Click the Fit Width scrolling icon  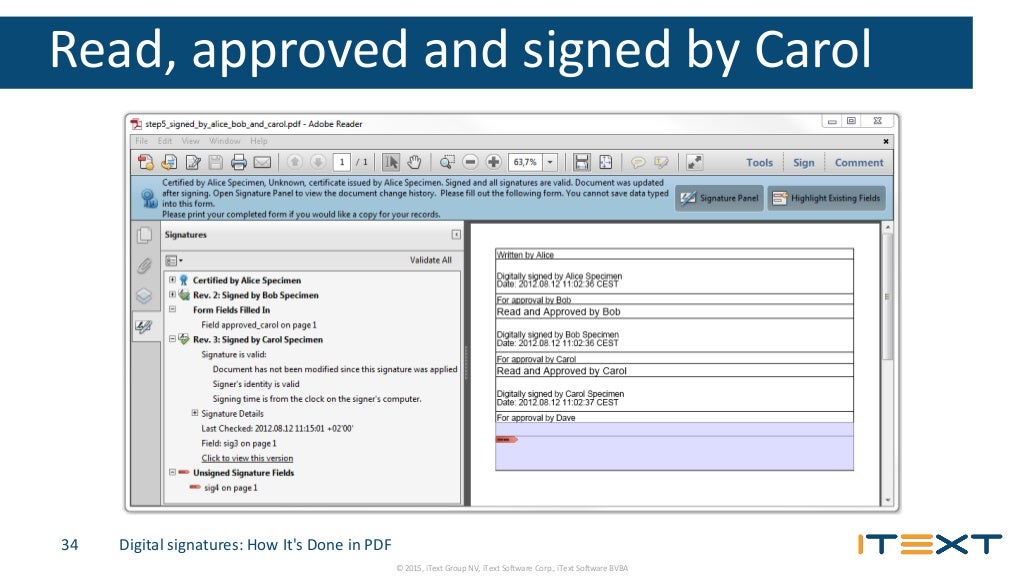(581, 162)
